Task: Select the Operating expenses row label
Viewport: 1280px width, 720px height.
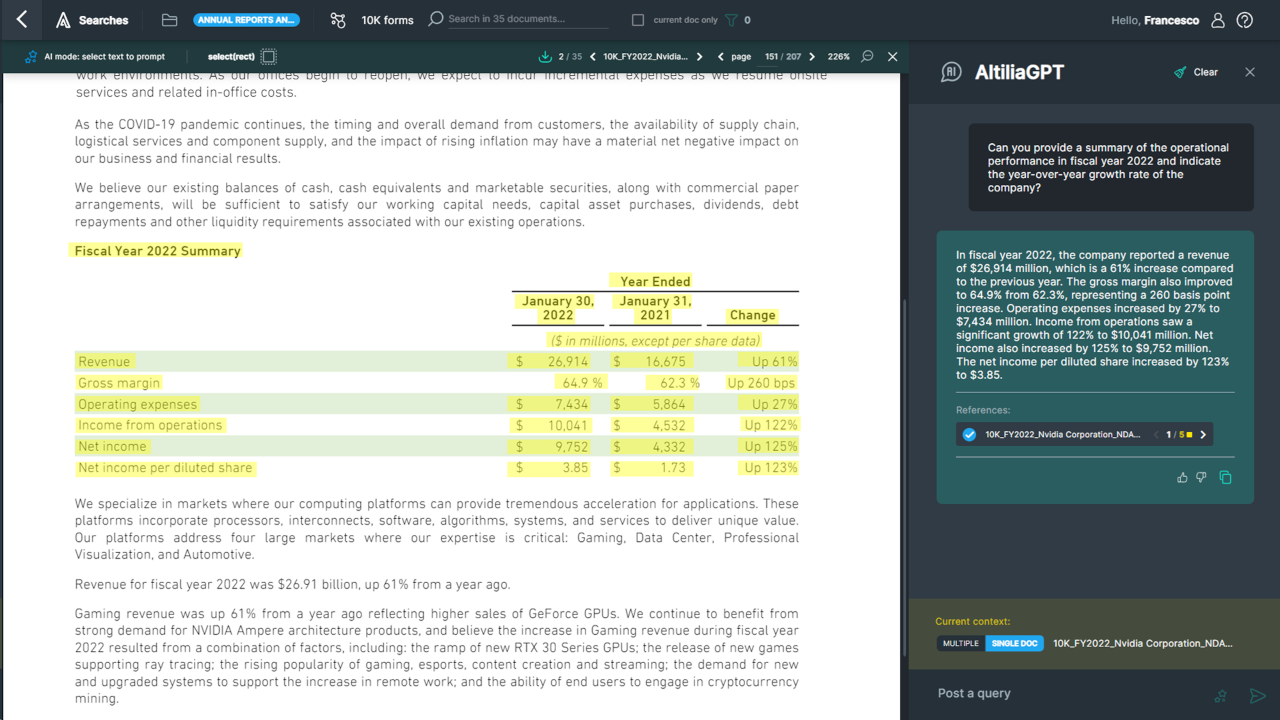Action: (x=138, y=404)
